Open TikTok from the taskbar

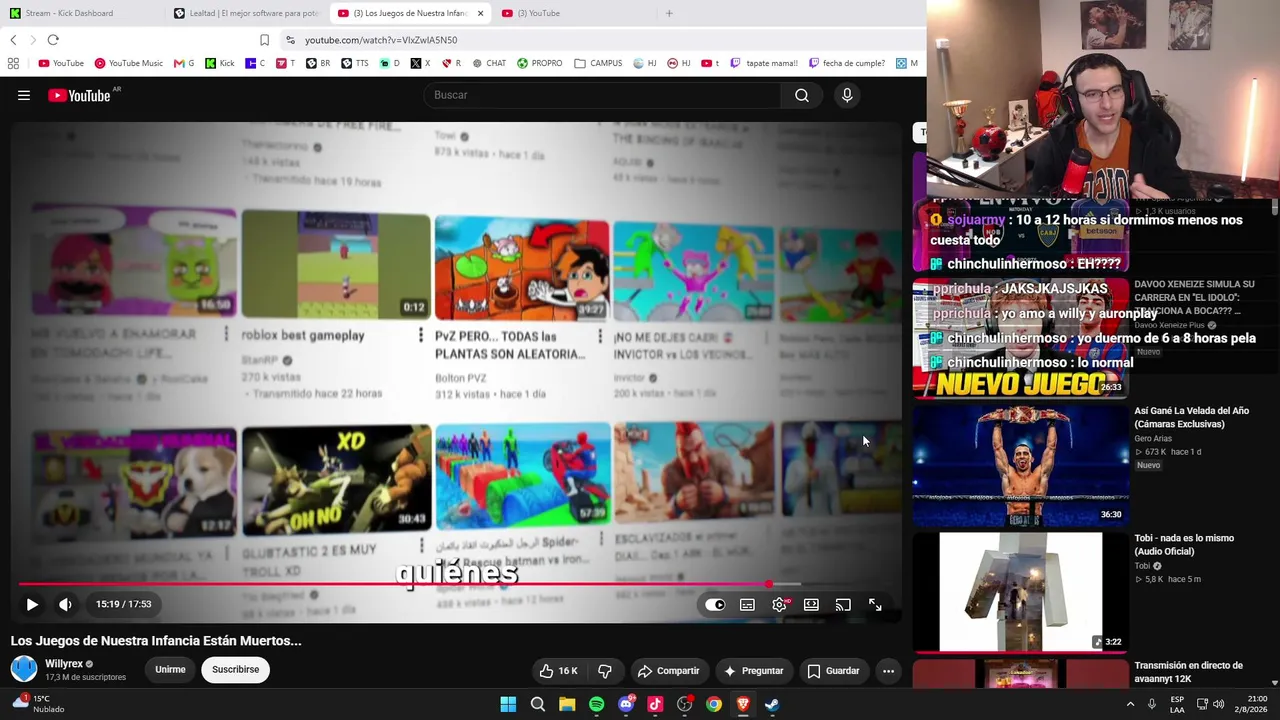(655, 704)
